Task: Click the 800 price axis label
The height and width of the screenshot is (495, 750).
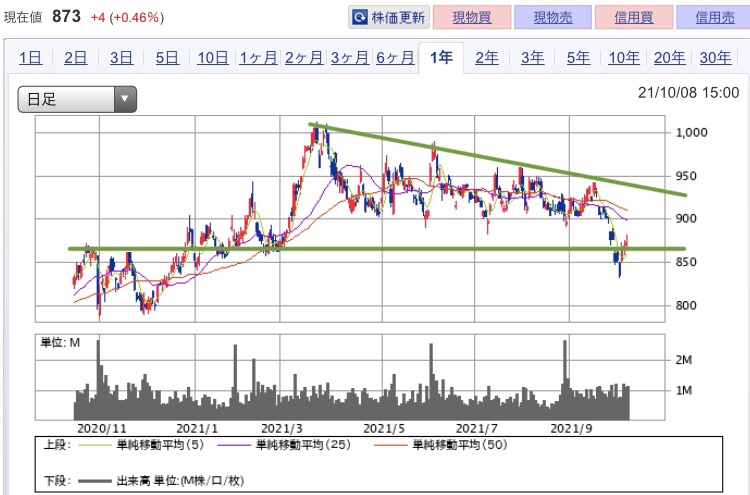Action: click(686, 305)
